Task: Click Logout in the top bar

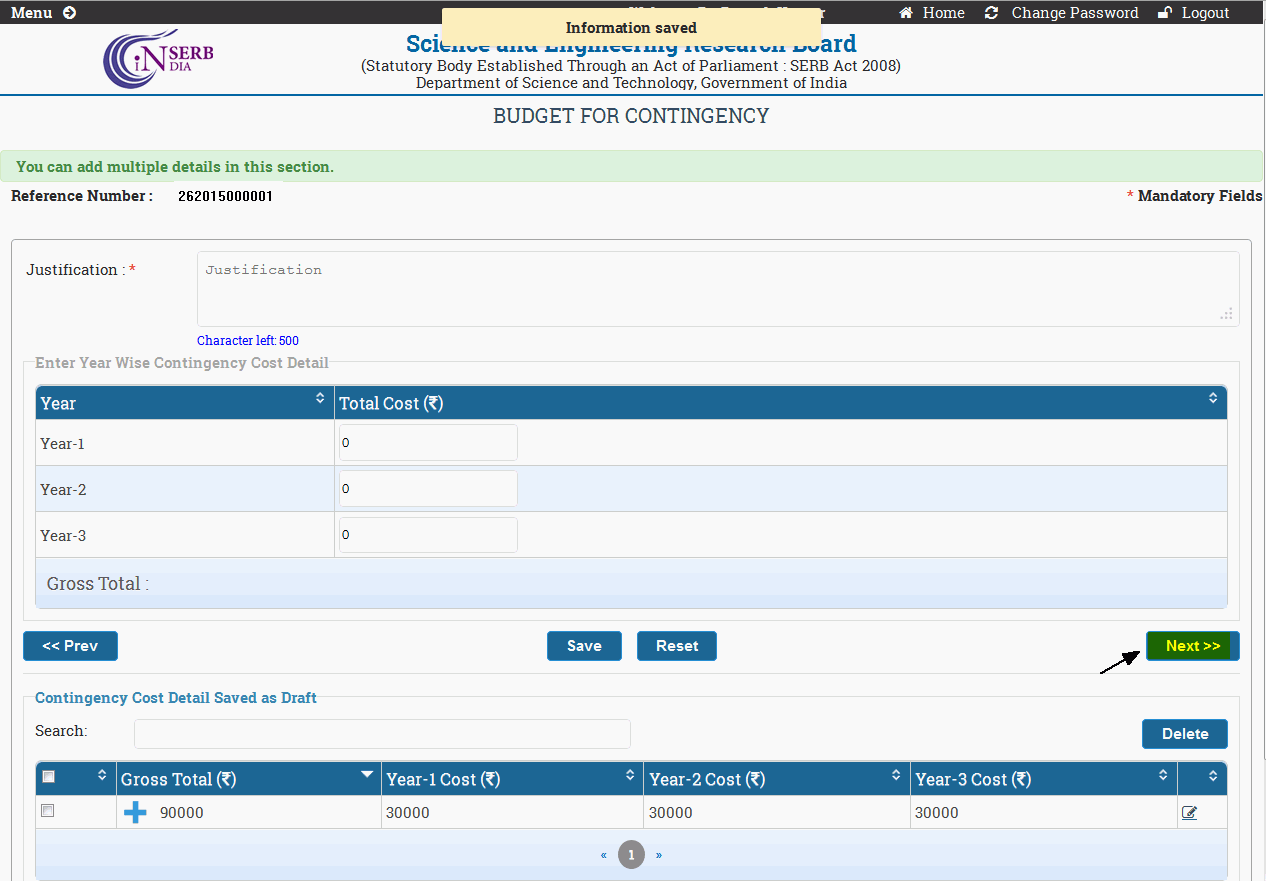Action: (x=1194, y=13)
